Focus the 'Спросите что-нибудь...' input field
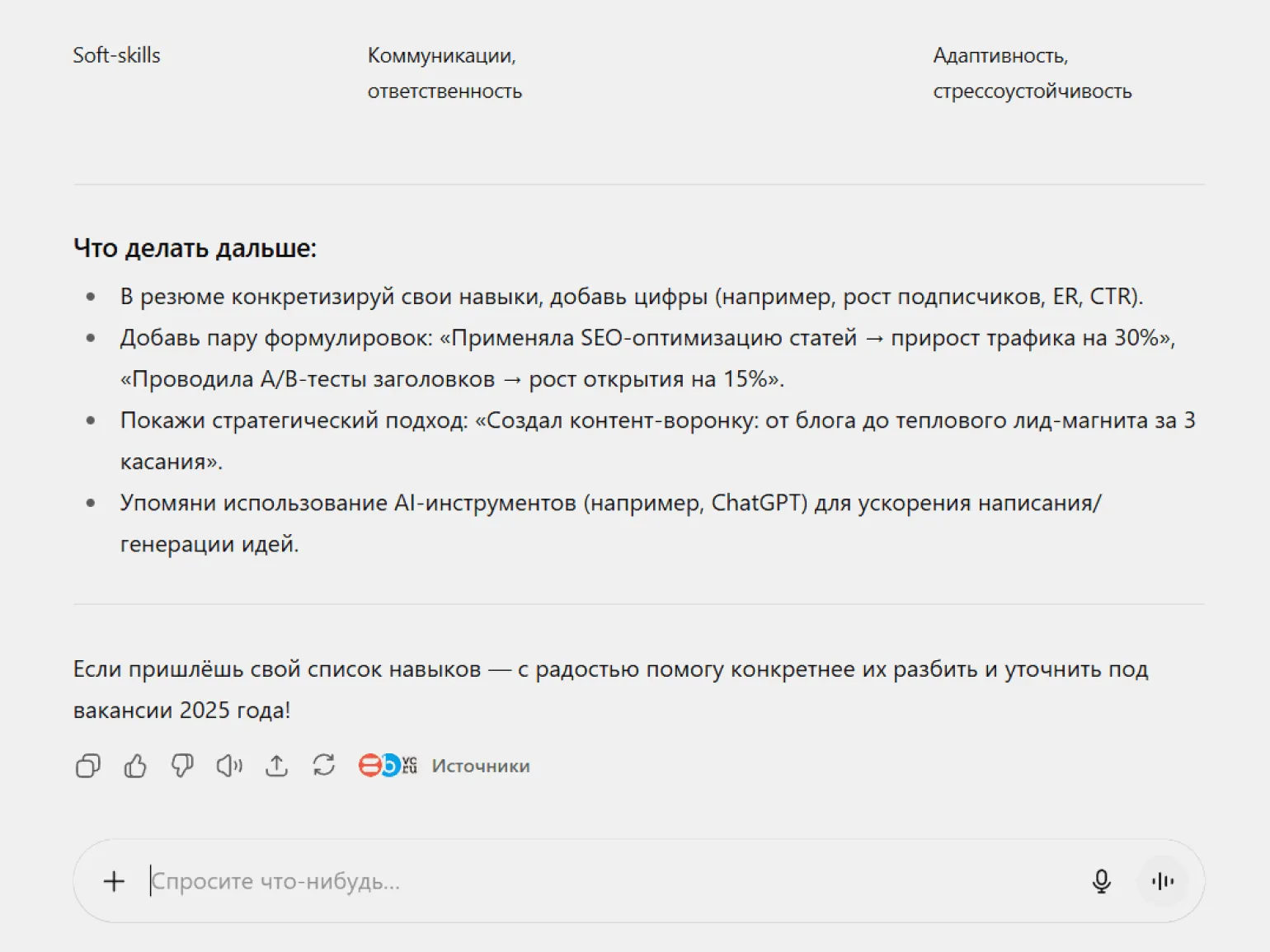 (577, 881)
